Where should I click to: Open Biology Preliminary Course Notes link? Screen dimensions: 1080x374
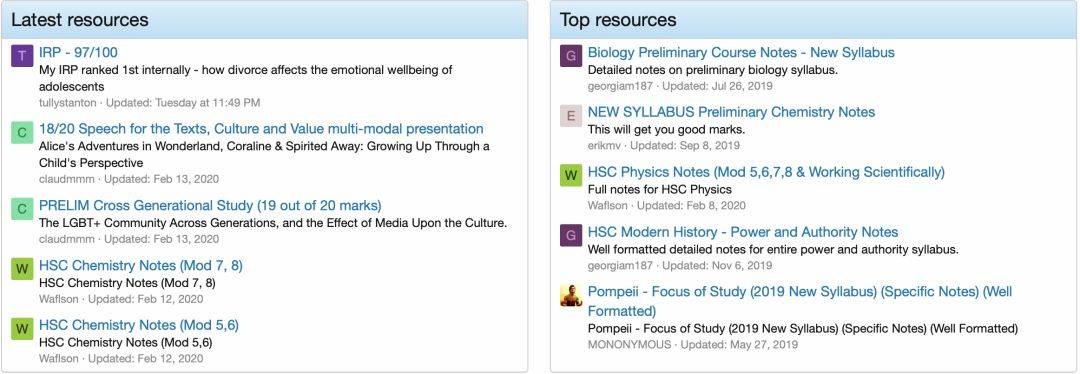[741, 52]
